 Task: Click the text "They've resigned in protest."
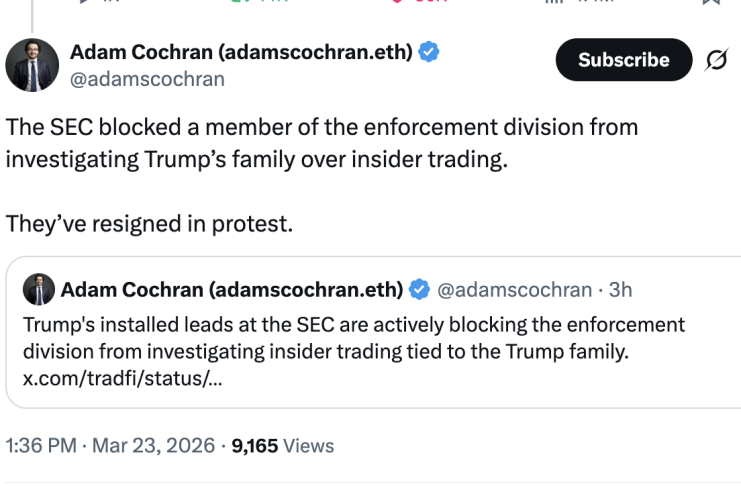150,223
